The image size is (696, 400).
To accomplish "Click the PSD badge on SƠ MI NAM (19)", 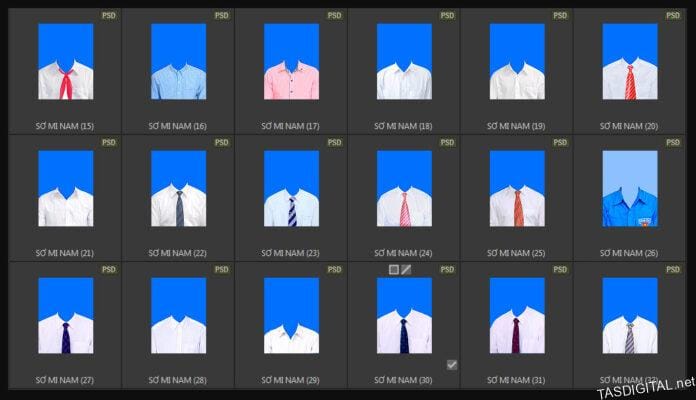I will tap(560, 16).
